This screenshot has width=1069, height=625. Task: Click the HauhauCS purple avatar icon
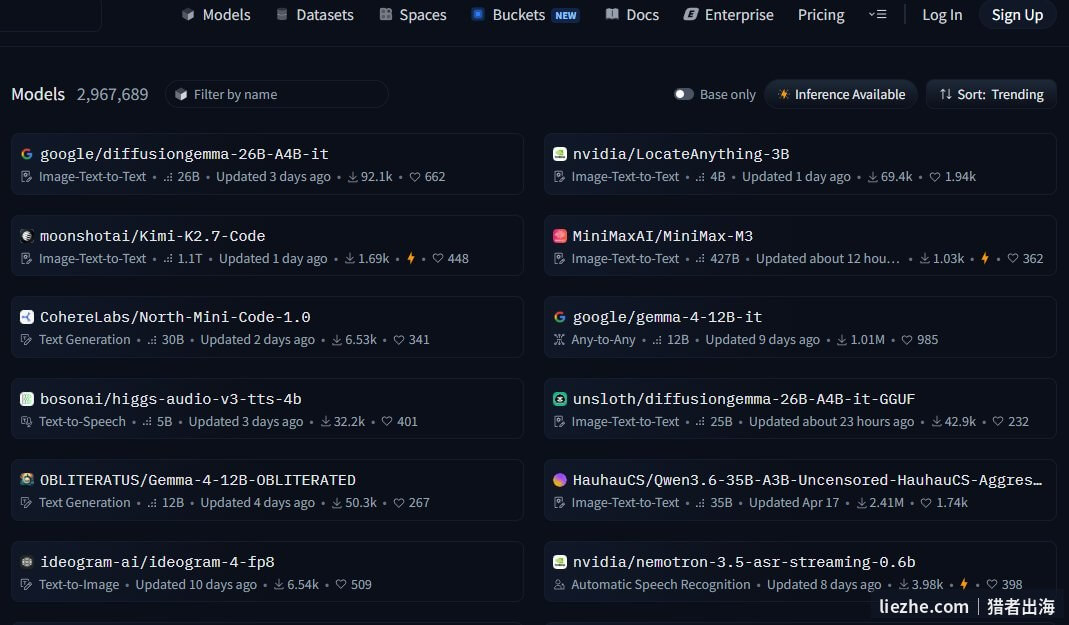[560, 480]
